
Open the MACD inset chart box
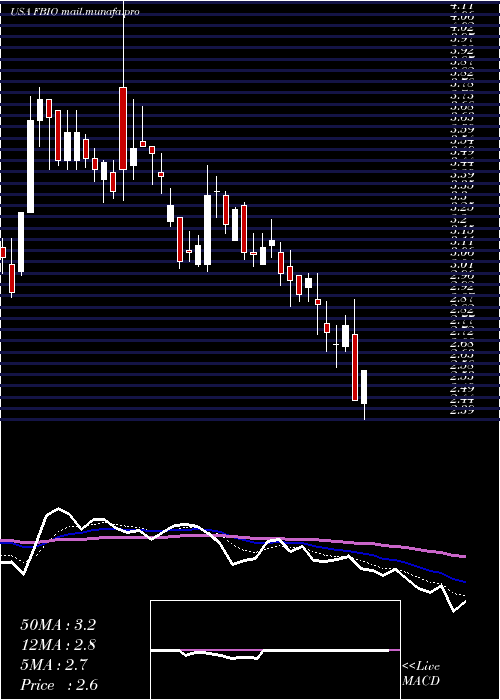coord(275,650)
